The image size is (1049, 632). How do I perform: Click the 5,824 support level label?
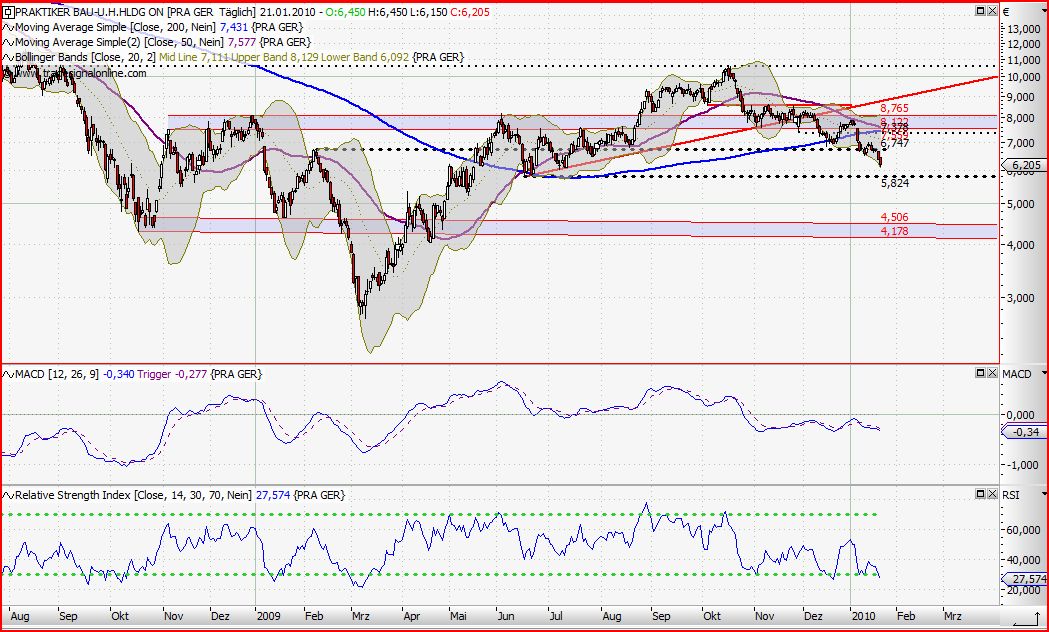pyautogui.click(x=895, y=183)
